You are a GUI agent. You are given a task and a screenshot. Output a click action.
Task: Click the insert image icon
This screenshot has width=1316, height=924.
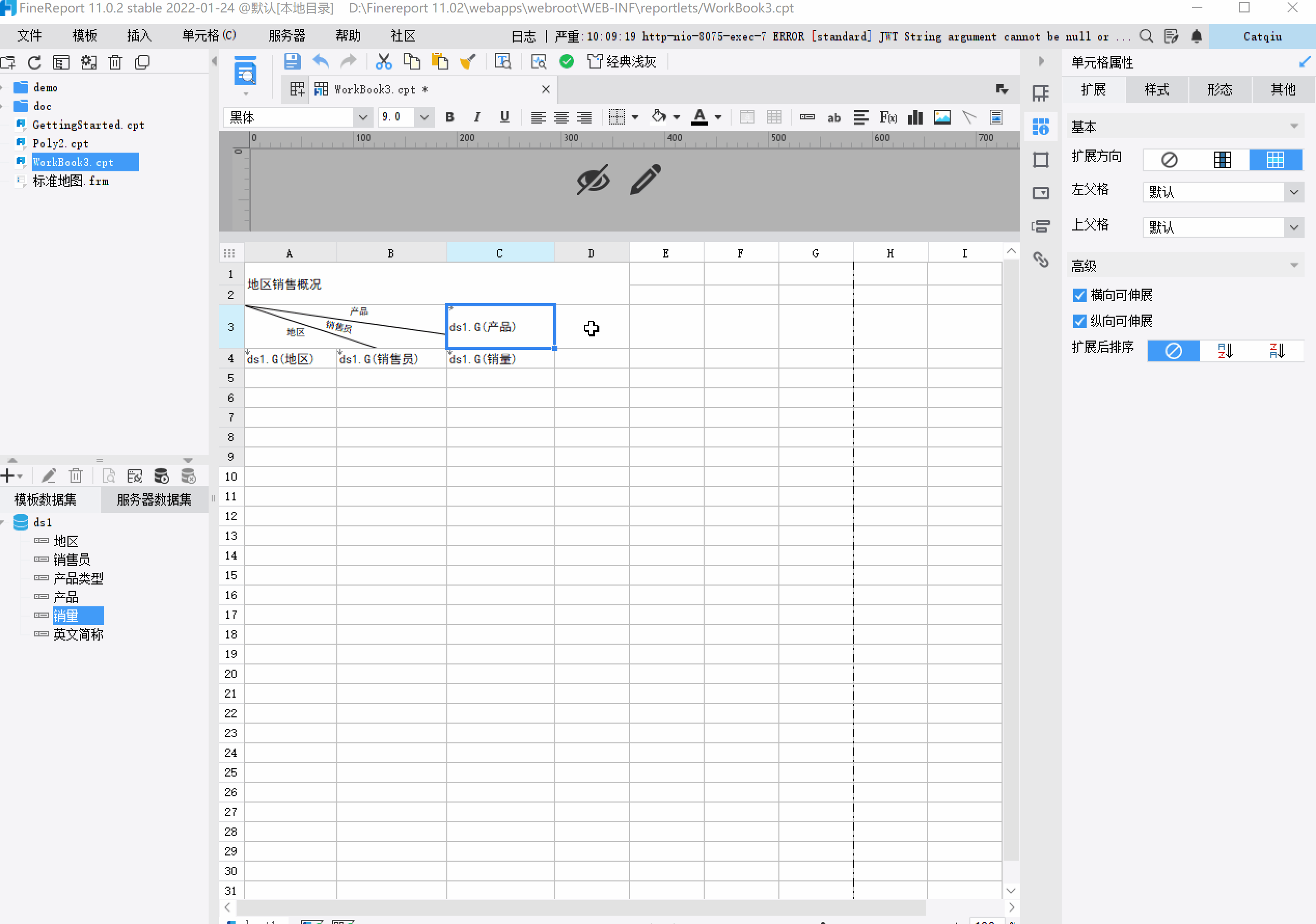coord(942,117)
